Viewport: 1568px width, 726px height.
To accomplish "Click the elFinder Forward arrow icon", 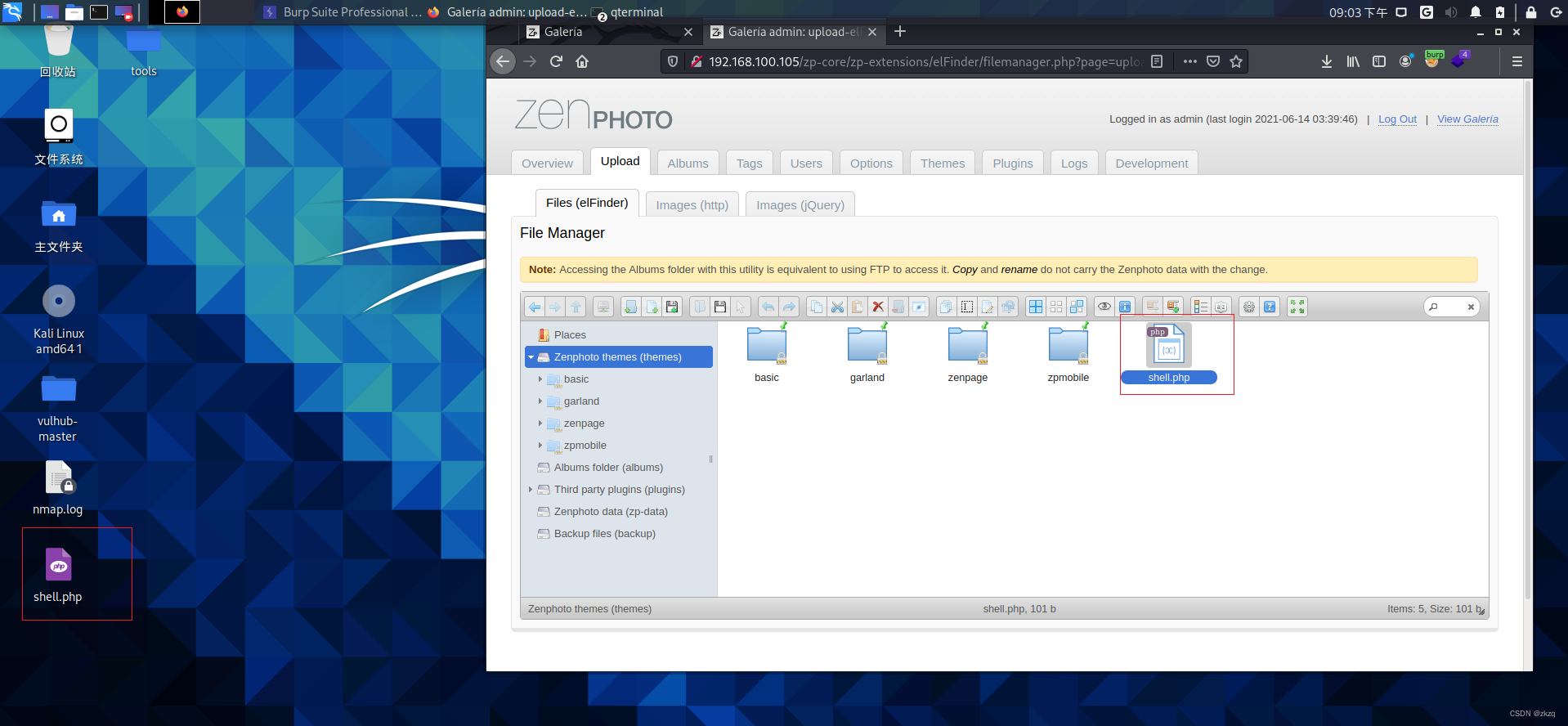I will [555, 307].
